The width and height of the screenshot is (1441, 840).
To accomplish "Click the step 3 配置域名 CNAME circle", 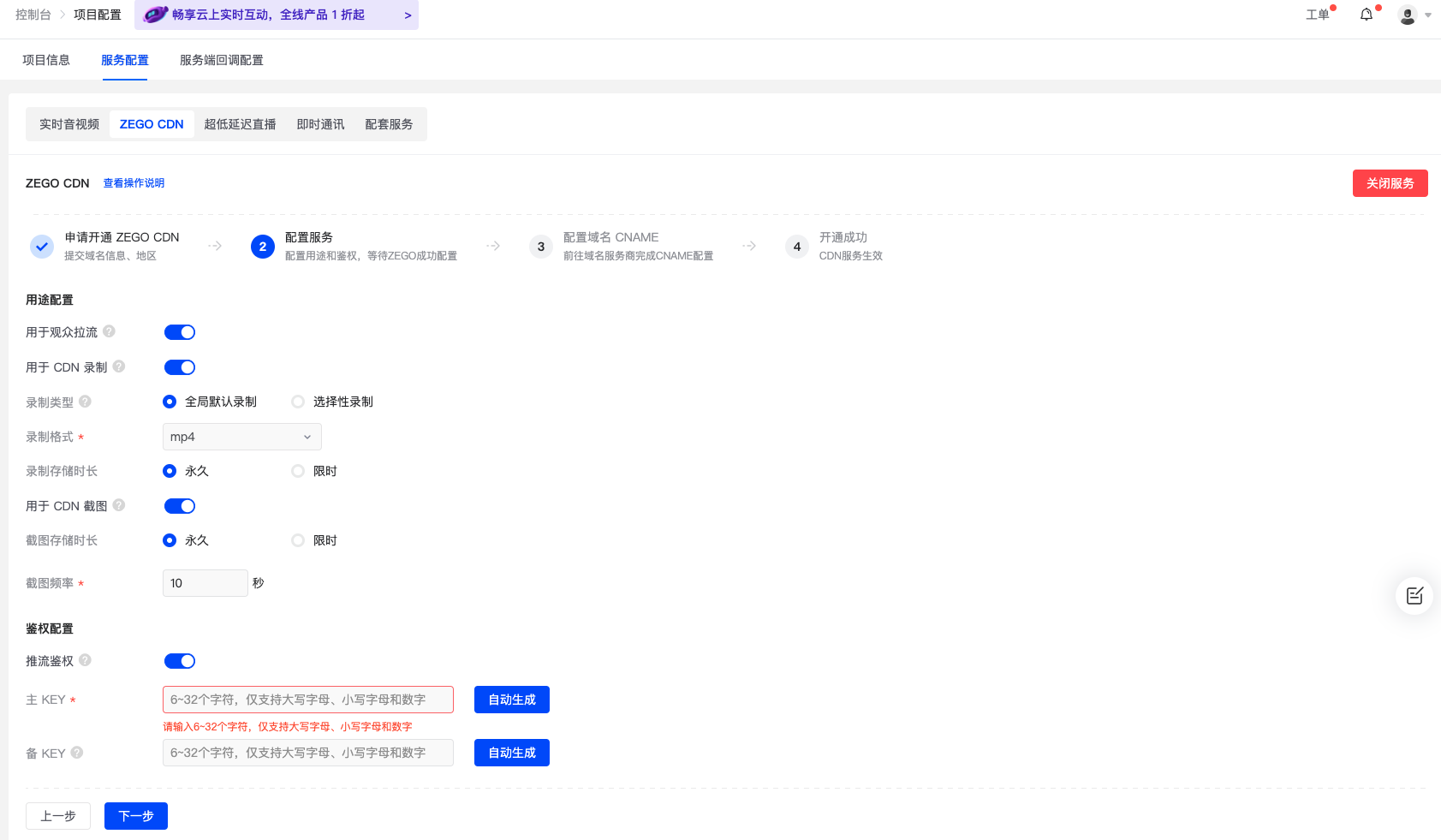I will (x=541, y=246).
